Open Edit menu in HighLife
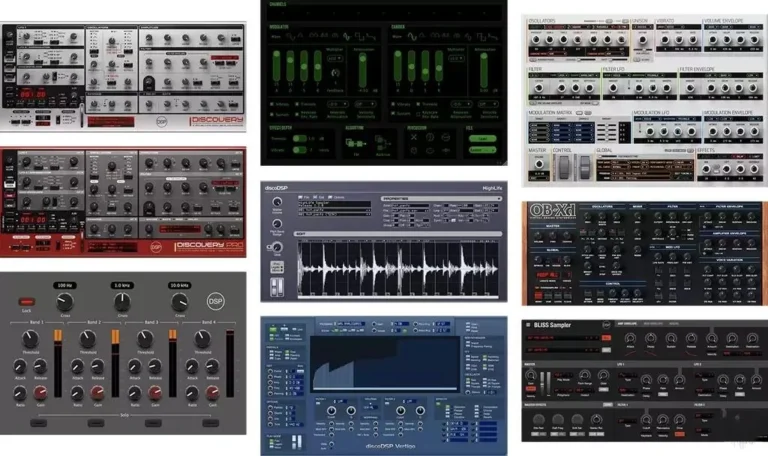768x456 pixels. point(319,197)
